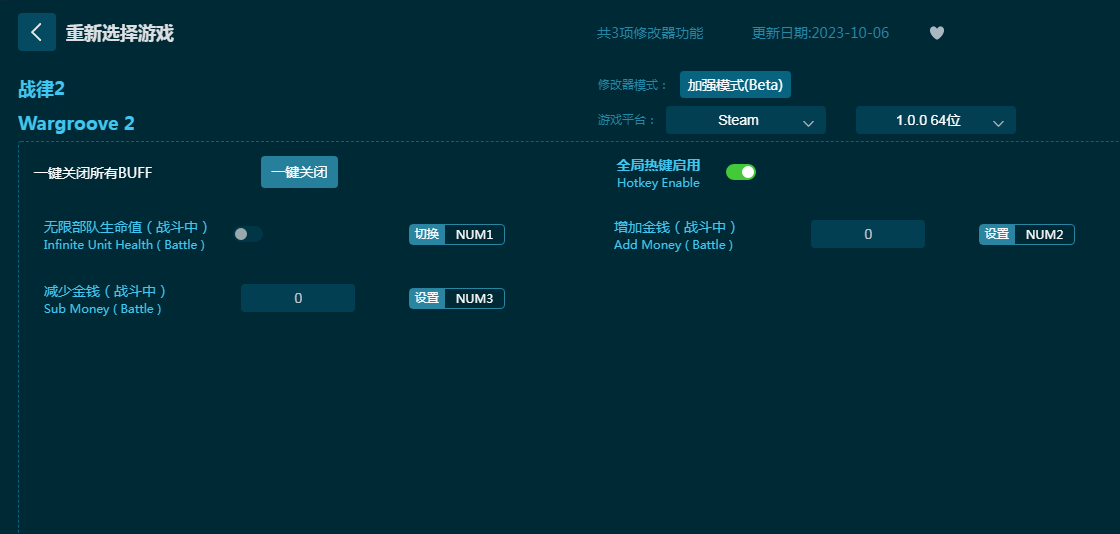Click the back arrow icon

[36, 32]
